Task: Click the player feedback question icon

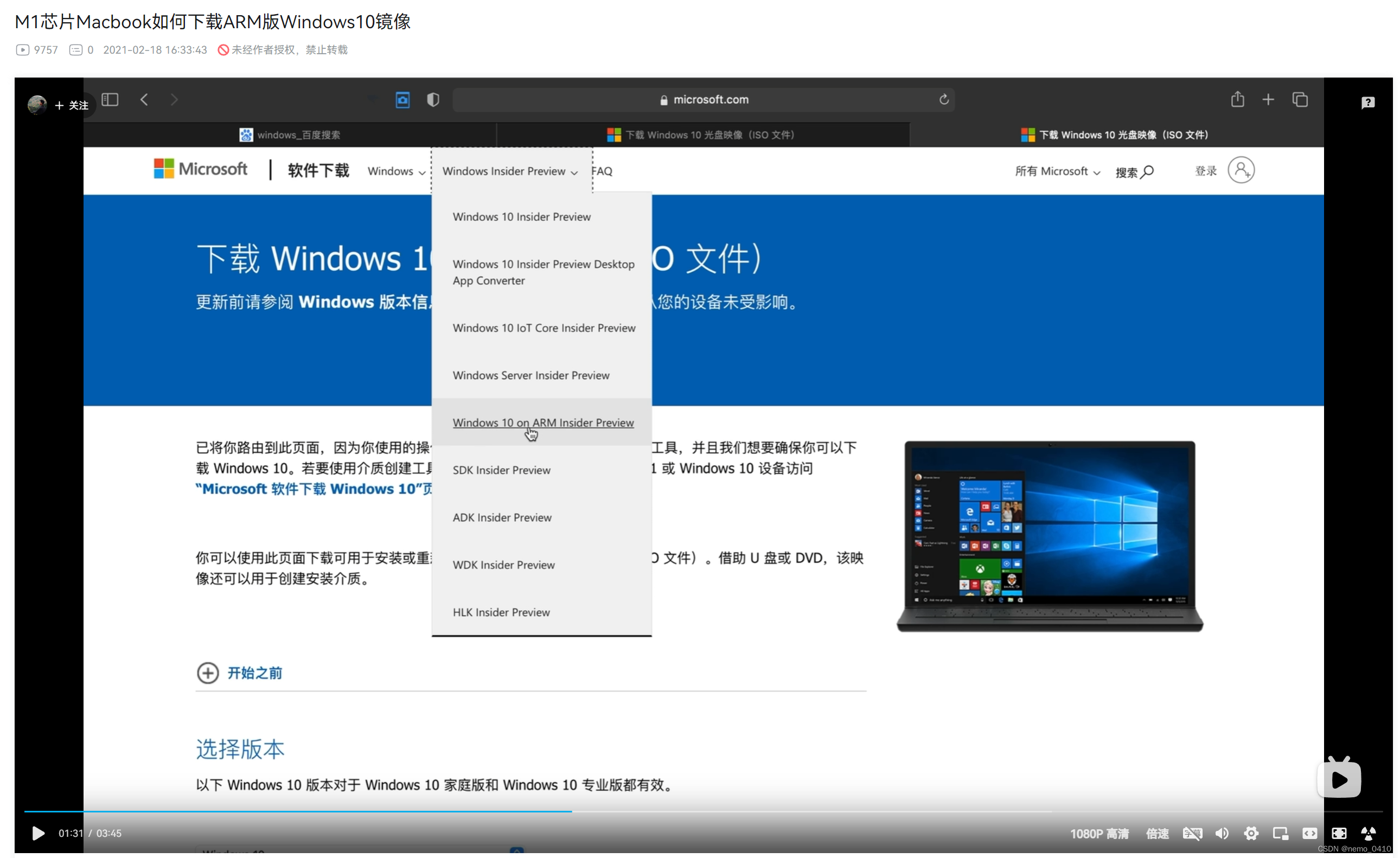Action: pyautogui.click(x=1367, y=103)
